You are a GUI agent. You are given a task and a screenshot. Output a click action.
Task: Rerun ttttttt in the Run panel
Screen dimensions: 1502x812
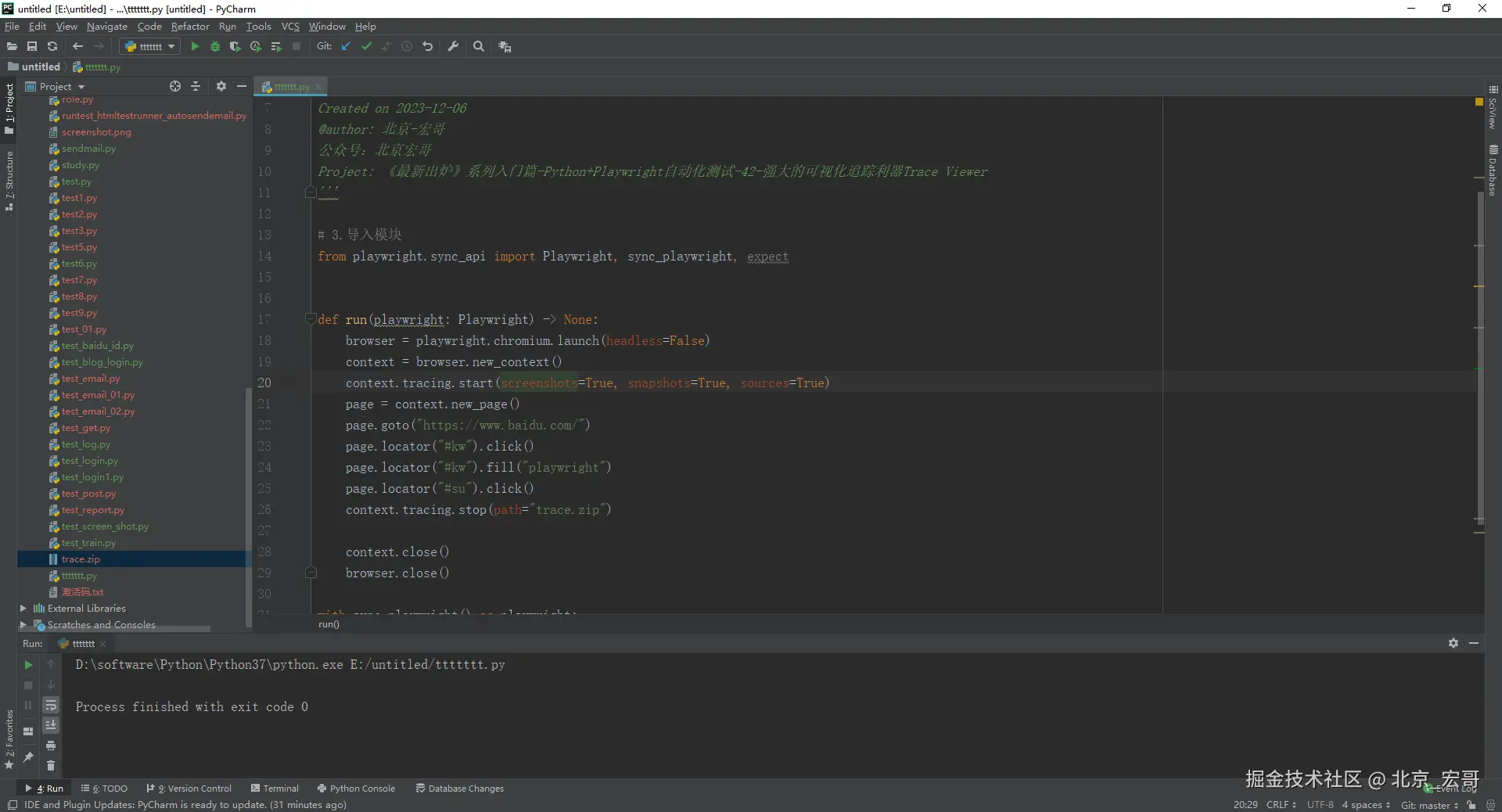28,665
